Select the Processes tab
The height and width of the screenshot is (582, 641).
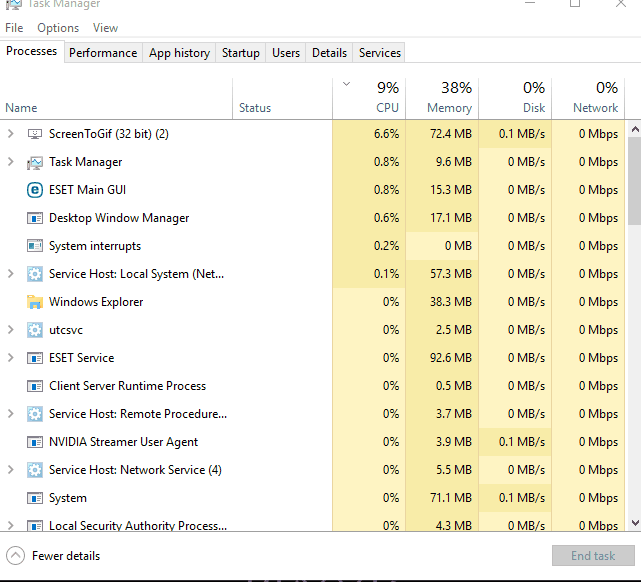click(x=31, y=51)
